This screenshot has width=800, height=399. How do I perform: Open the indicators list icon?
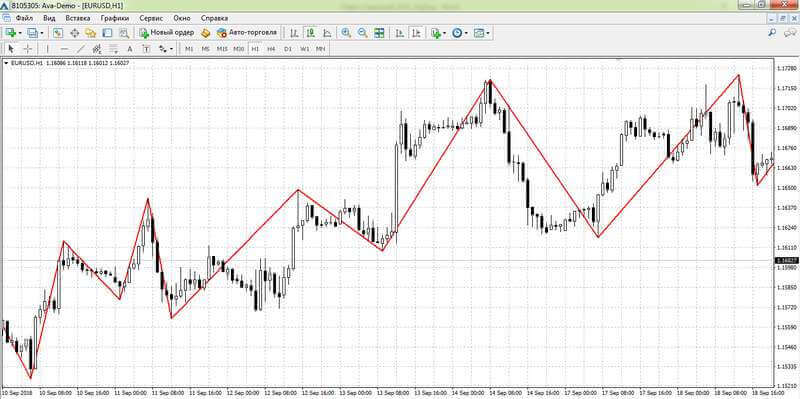435,33
